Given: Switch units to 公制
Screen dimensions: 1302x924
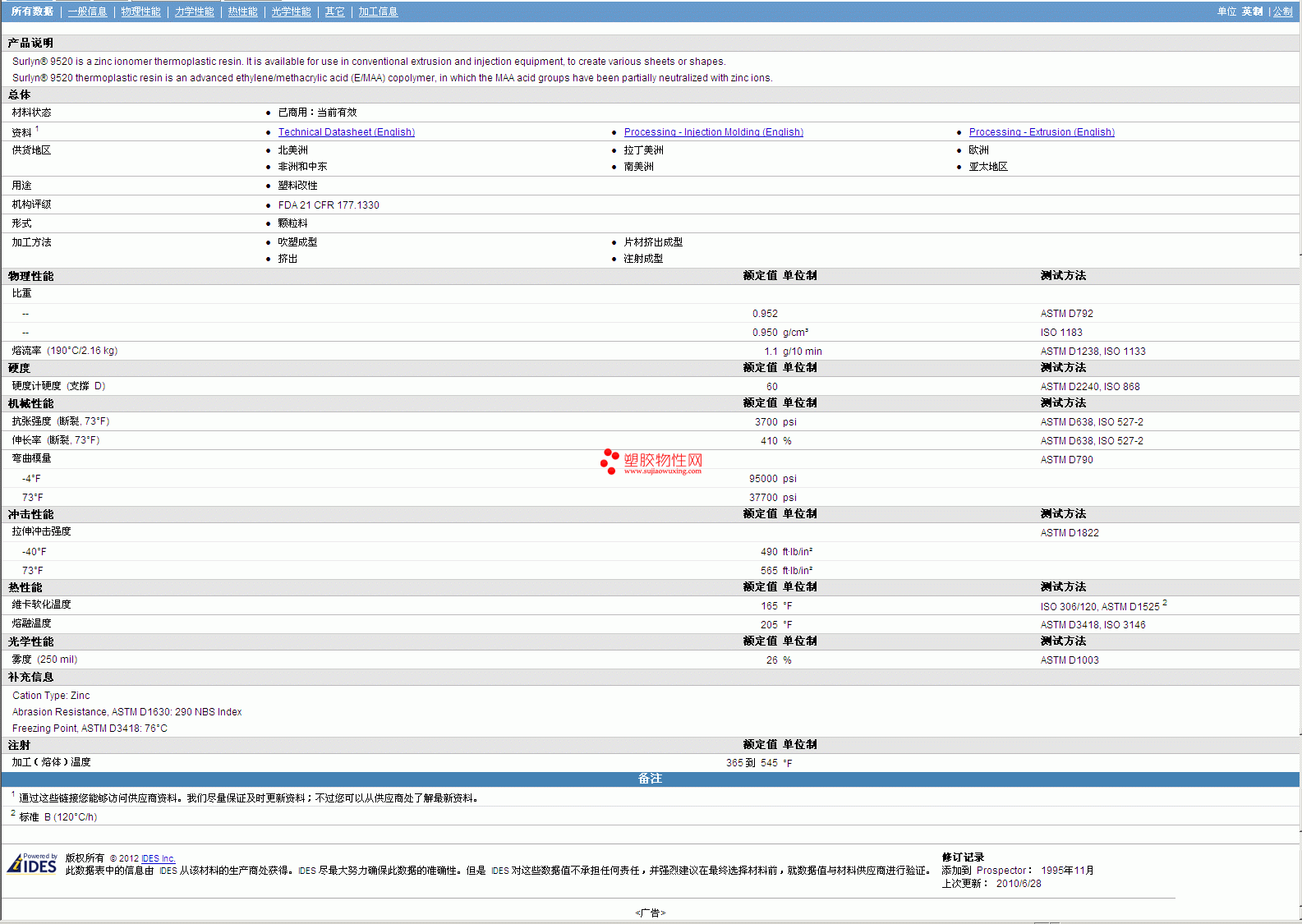Looking at the screenshot, I should 1282,11.
